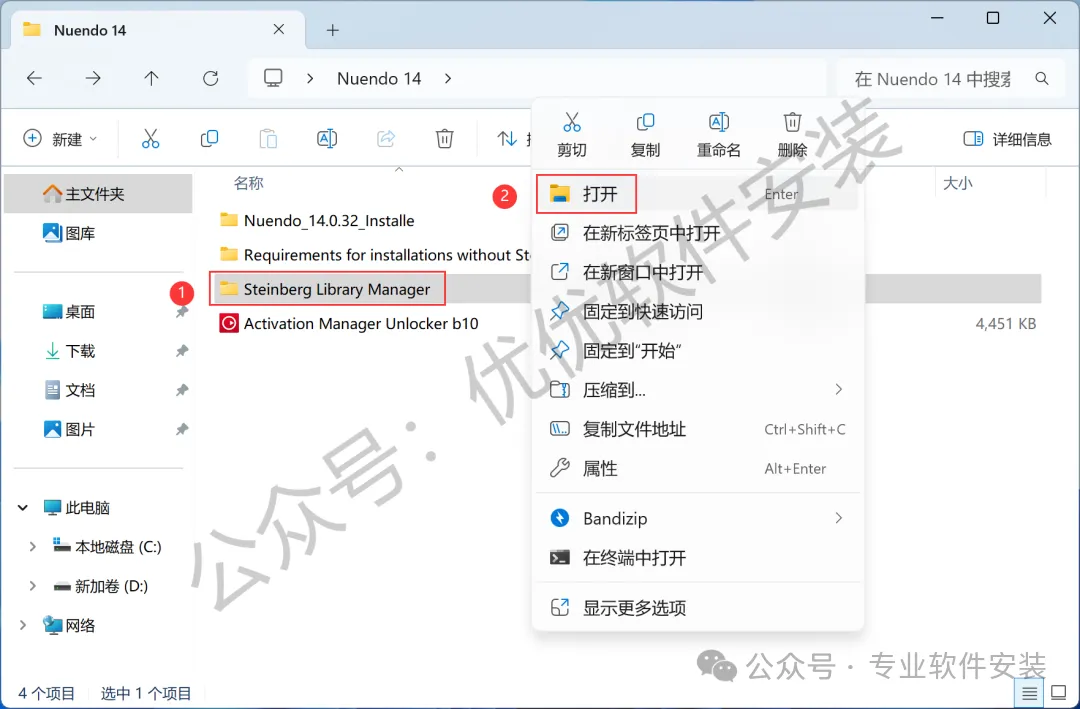Image resolution: width=1080 pixels, height=709 pixels.
Task: Select the Requirements for installations folder
Action: [375, 255]
